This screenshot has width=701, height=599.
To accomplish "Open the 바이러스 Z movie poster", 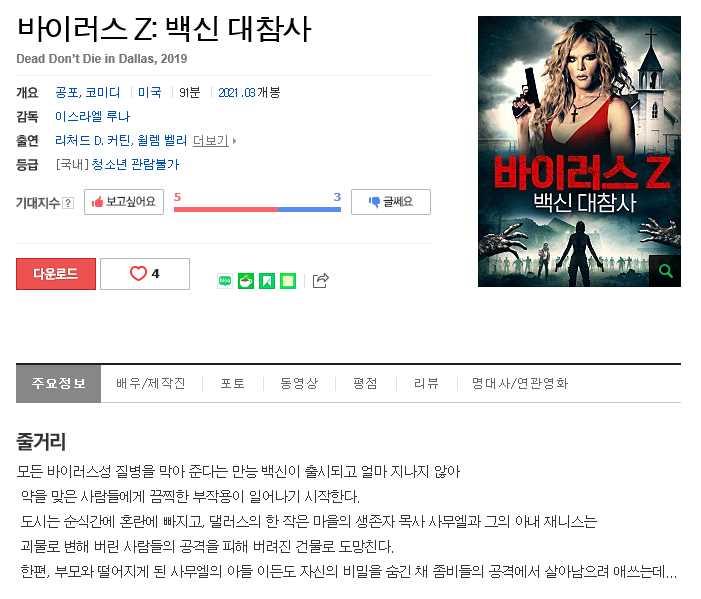I will (579, 152).
